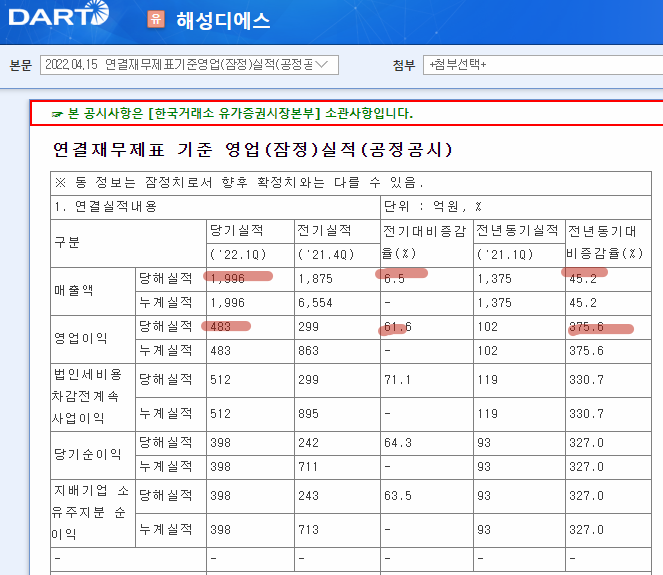Click the 지배기업 소유주지분 순이익 row label
The width and height of the screenshot is (663, 575).
coord(90,512)
